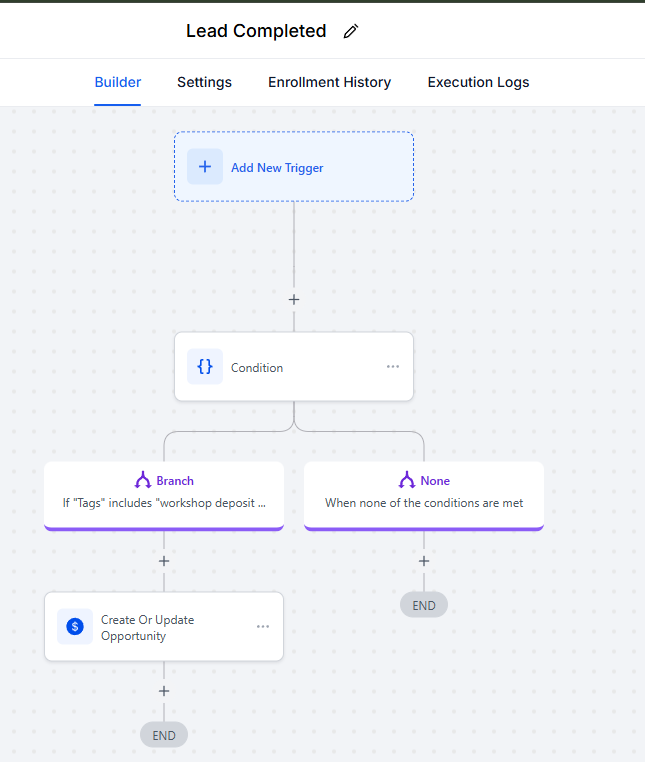Select the Create Or Update Opportunity action
The width and height of the screenshot is (645, 762).
click(x=164, y=626)
